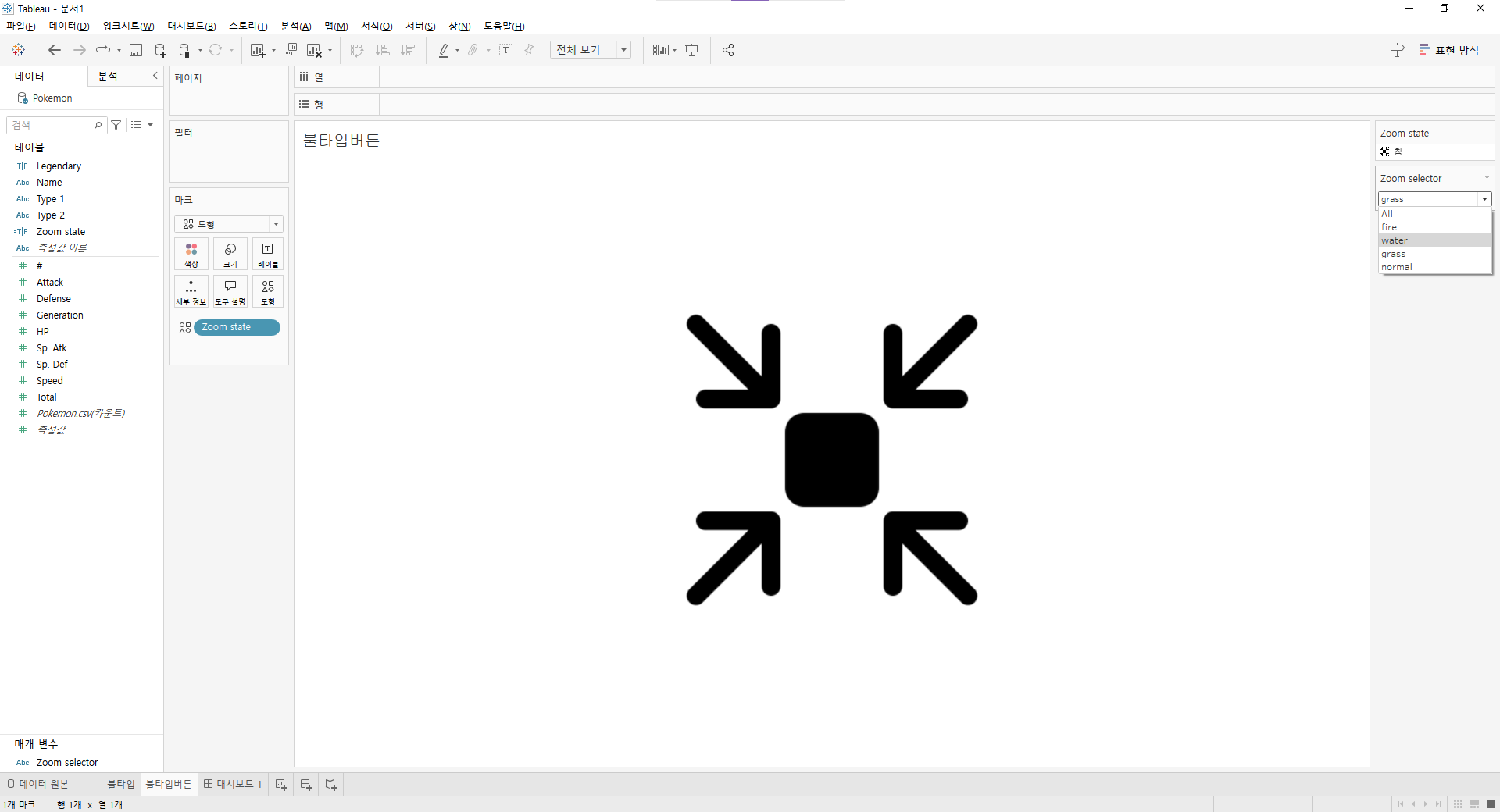The image size is (1500, 812).
Task: Click the data pane search field
Action: (x=56, y=125)
